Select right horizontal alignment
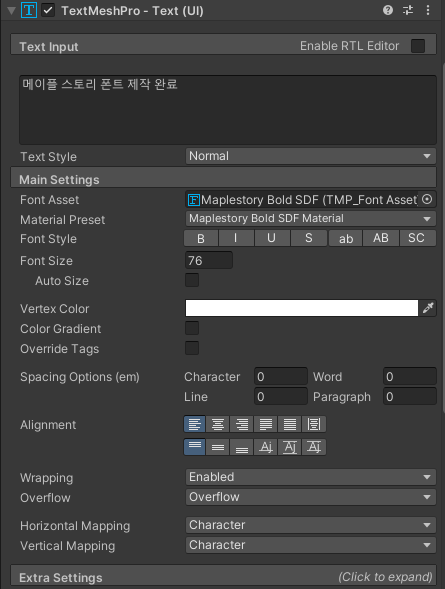This screenshot has height=589, width=445. click(241, 424)
